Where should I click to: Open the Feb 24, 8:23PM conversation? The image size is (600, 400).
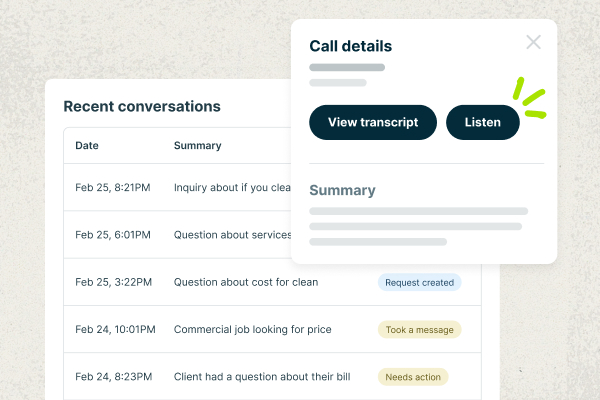[x=113, y=377]
